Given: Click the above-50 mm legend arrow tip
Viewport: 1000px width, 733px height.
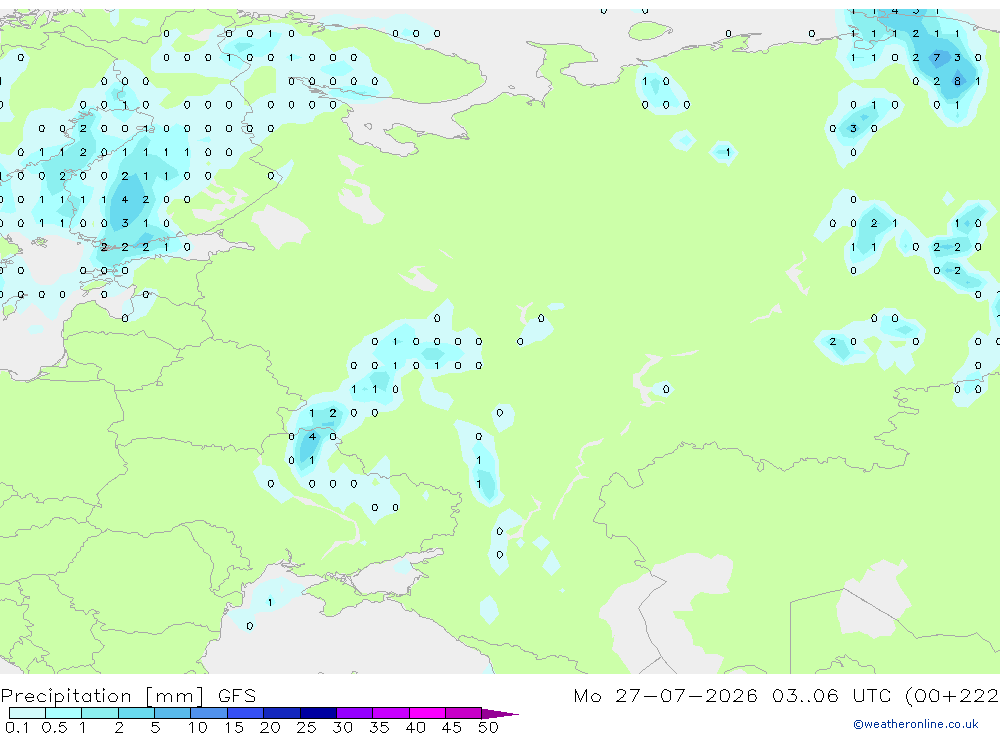Looking at the screenshot, I should pyautogui.click(x=500, y=713).
